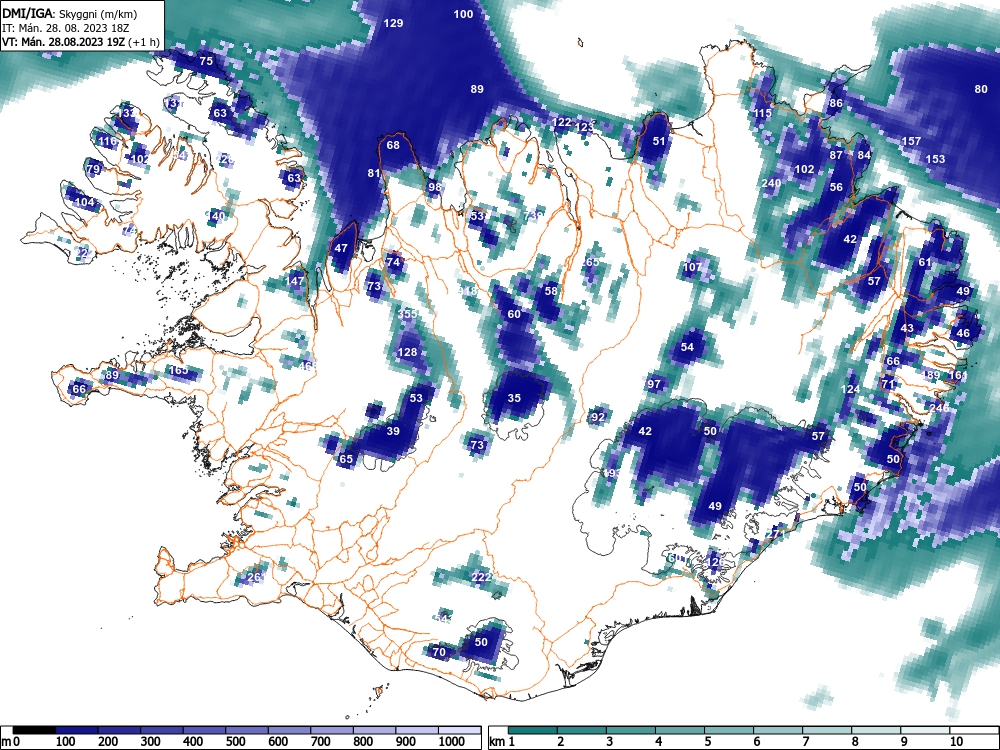This screenshot has height=750, width=1000.
Task: Click the visibility value 60 in north-central area
Action: pos(514,314)
